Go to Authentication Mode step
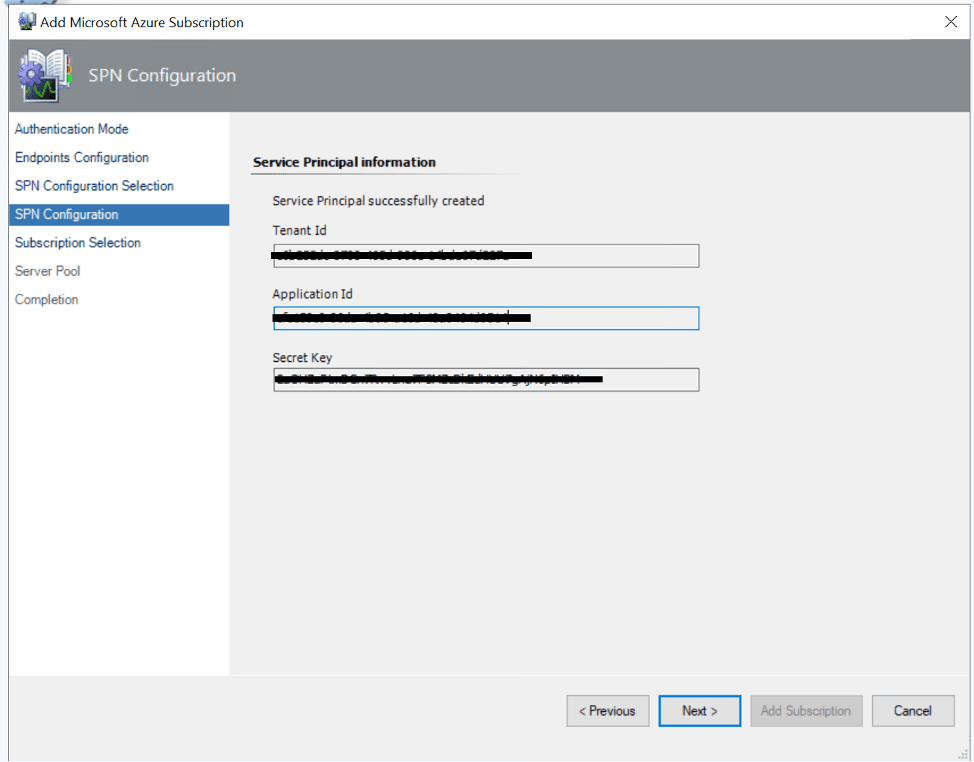Screen dimensions: 974x762 coord(71,129)
